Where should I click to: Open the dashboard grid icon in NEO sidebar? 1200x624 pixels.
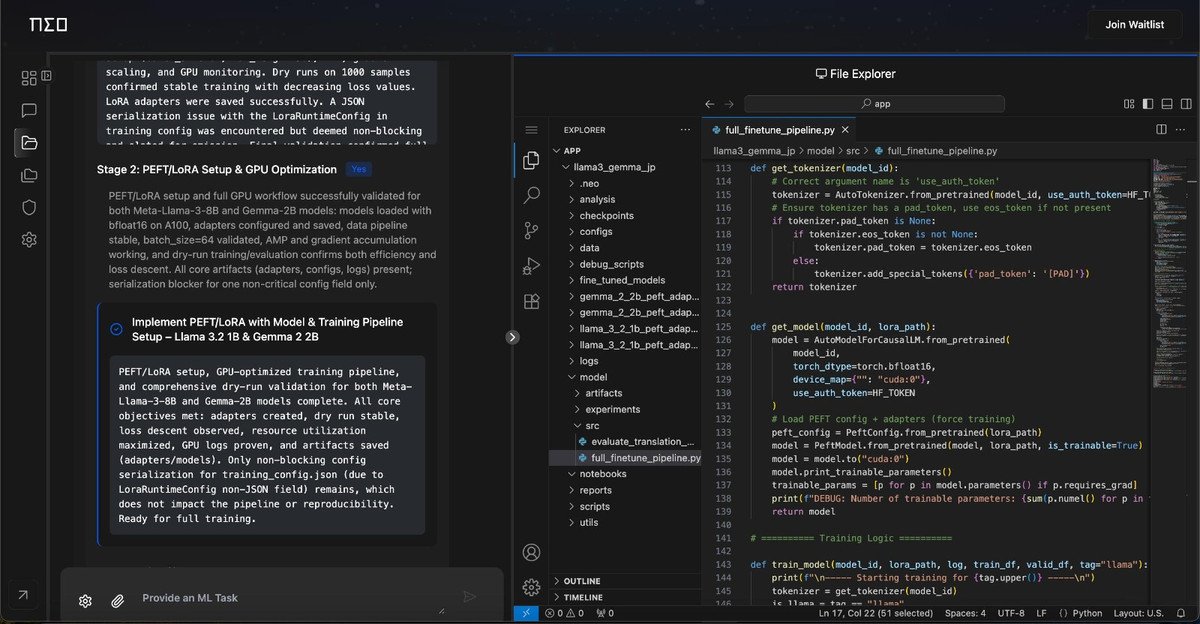click(29, 77)
